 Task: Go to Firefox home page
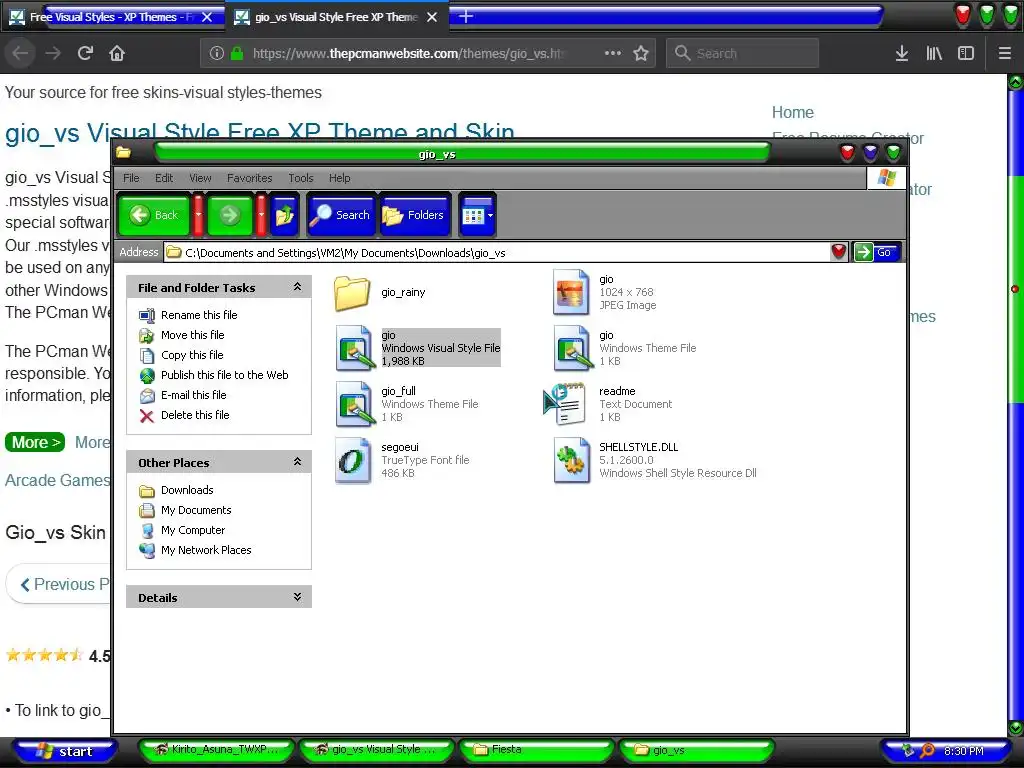117,53
